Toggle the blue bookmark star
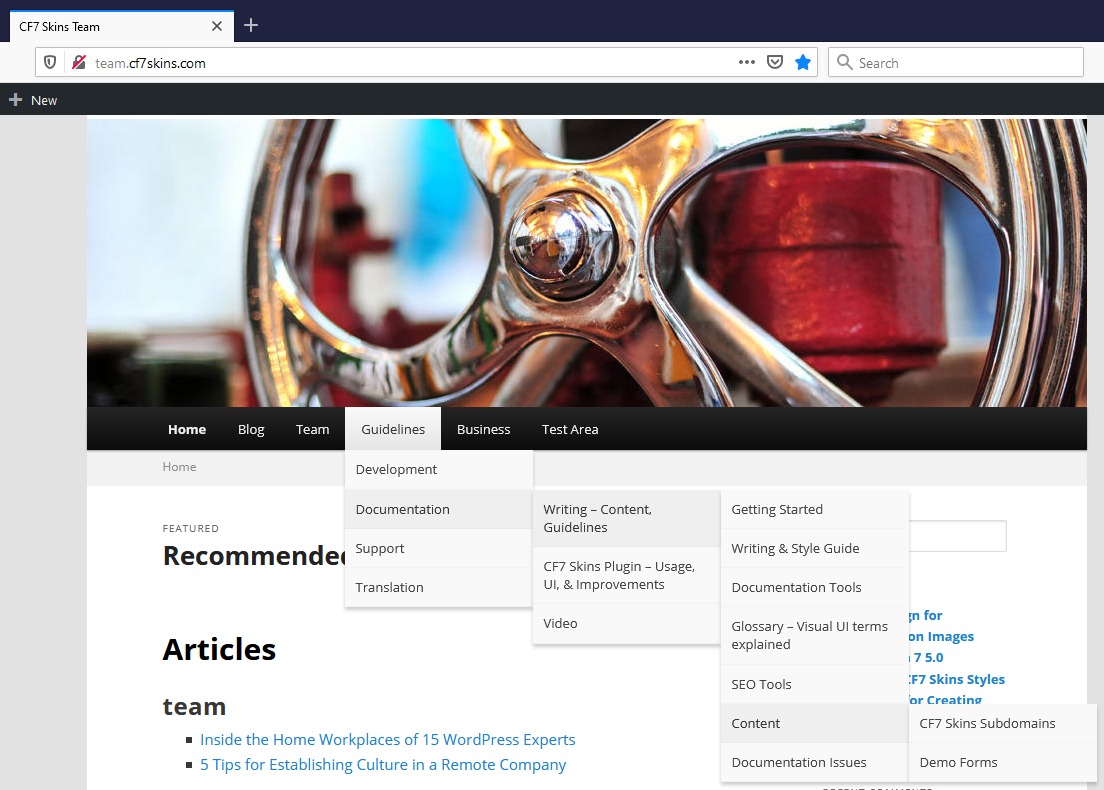 pos(802,63)
